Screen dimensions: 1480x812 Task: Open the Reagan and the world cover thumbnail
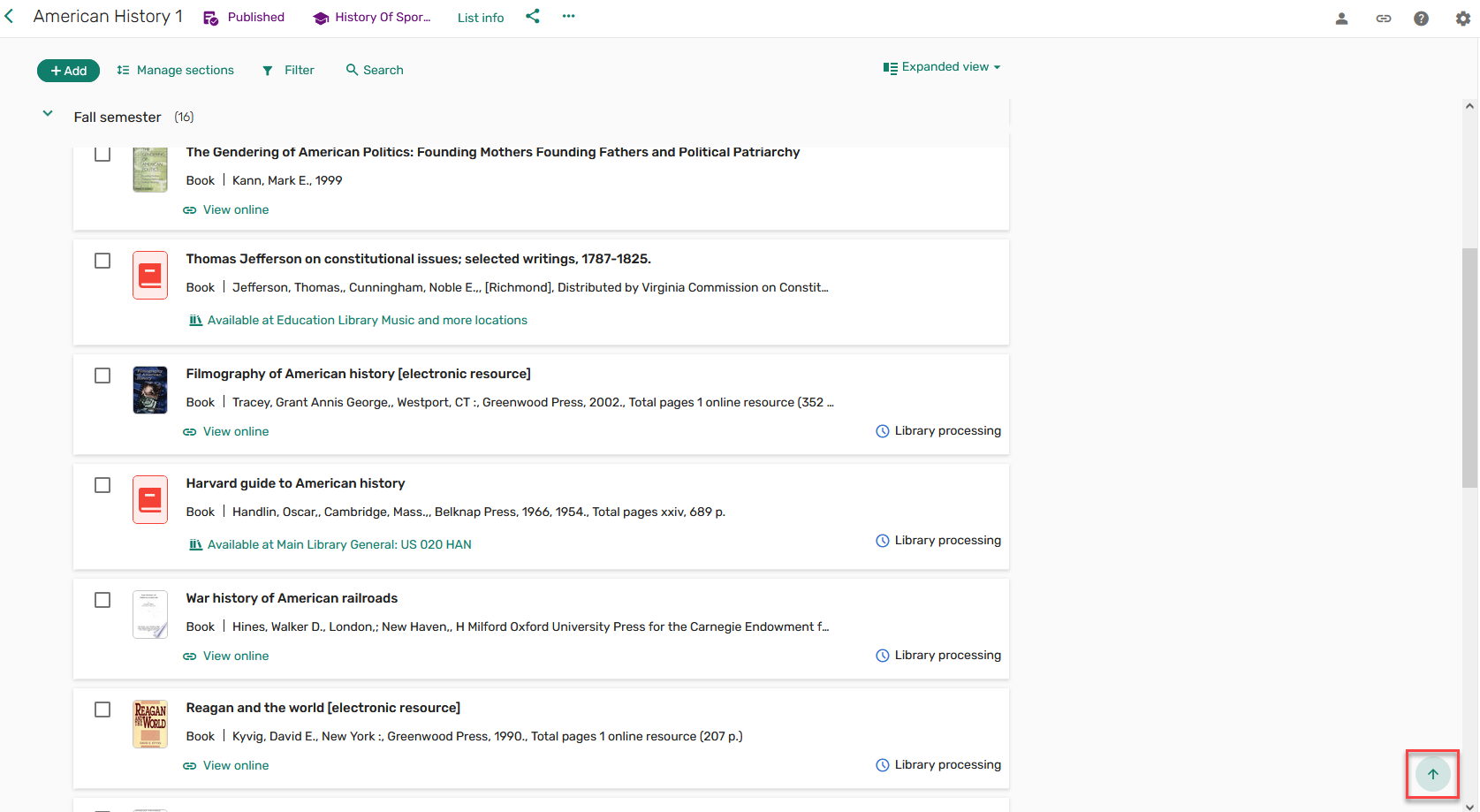pyautogui.click(x=150, y=724)
